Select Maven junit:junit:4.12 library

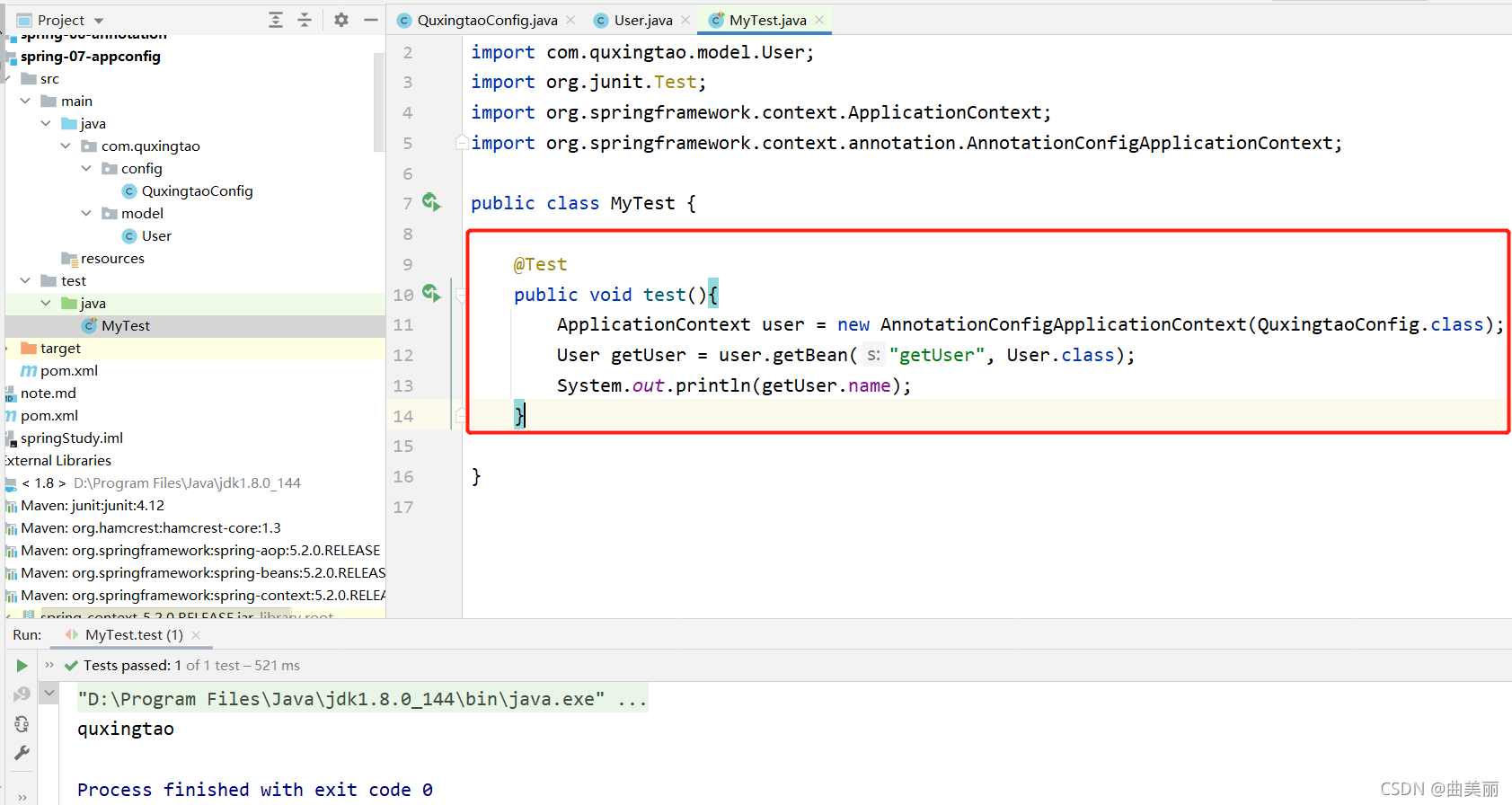coord(93,505)
